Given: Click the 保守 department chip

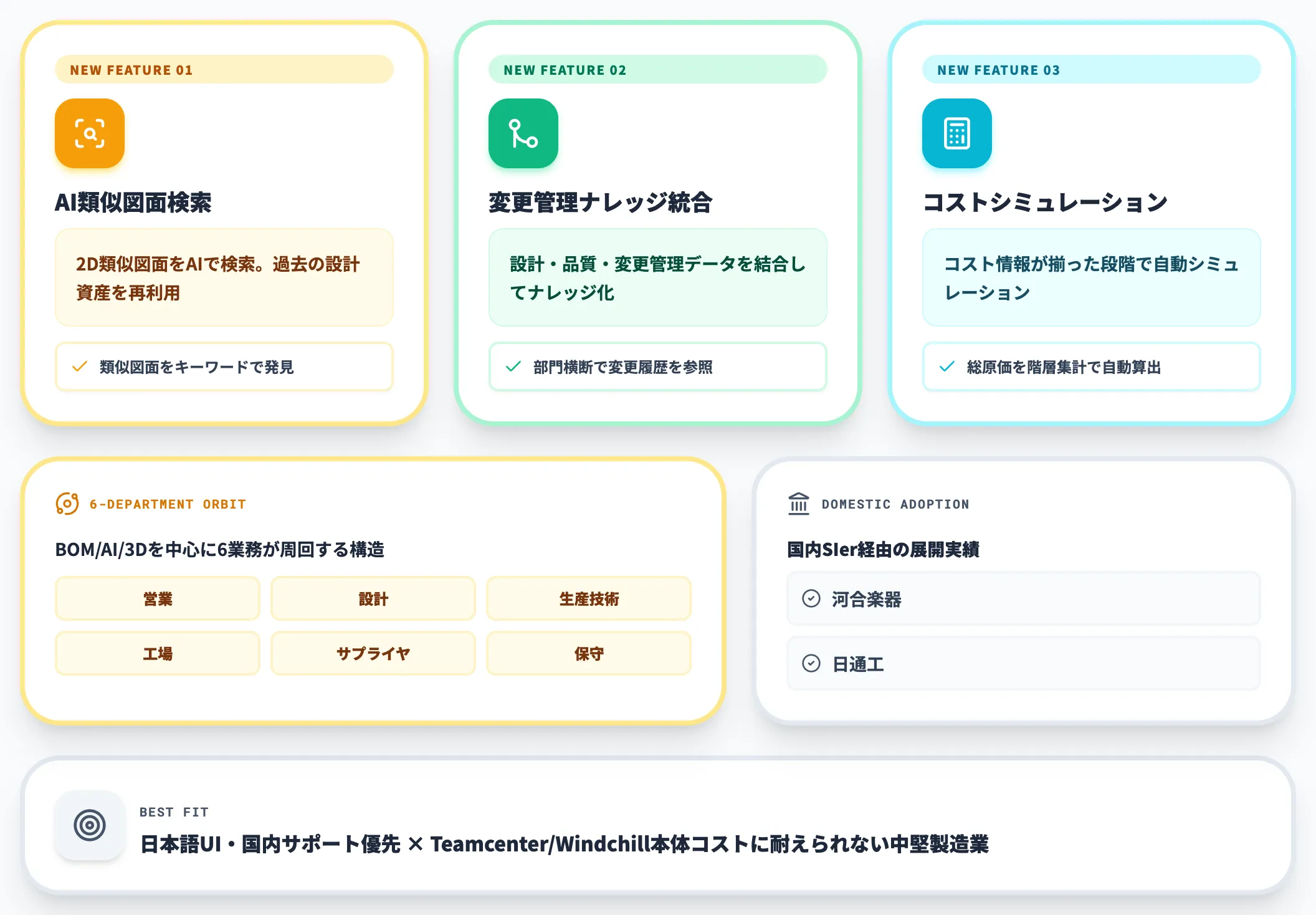Looking at the screenshot, I should click(x=589, y=654).
